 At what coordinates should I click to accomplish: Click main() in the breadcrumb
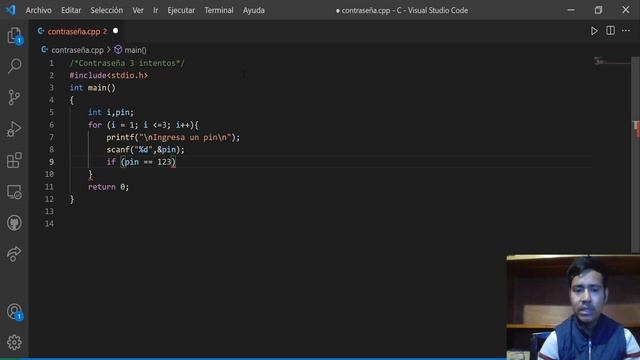pyautogui.click(x=135, y=50)
